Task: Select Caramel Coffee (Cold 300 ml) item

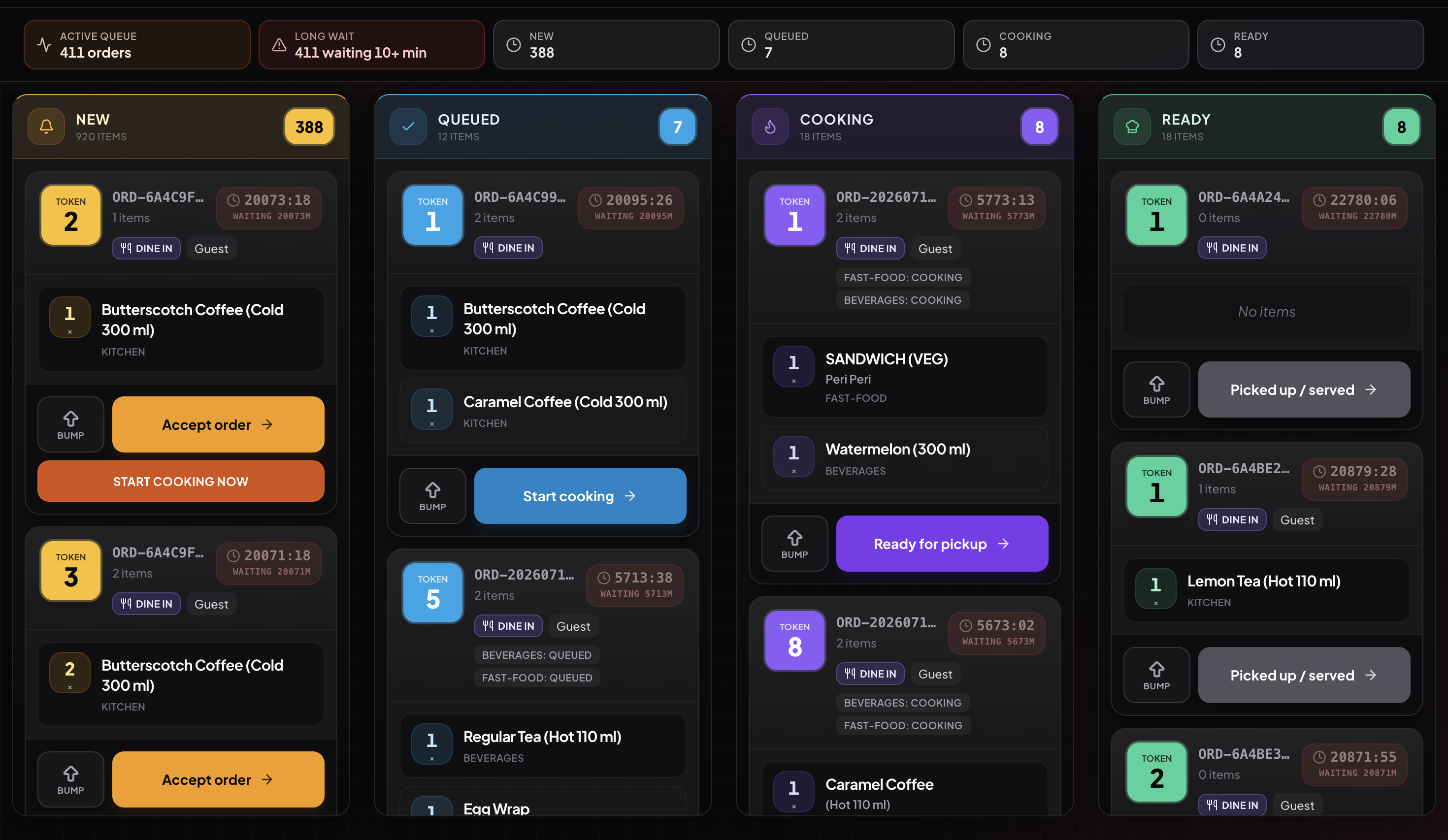Action: pyautogui.click(x=543, y=411)
